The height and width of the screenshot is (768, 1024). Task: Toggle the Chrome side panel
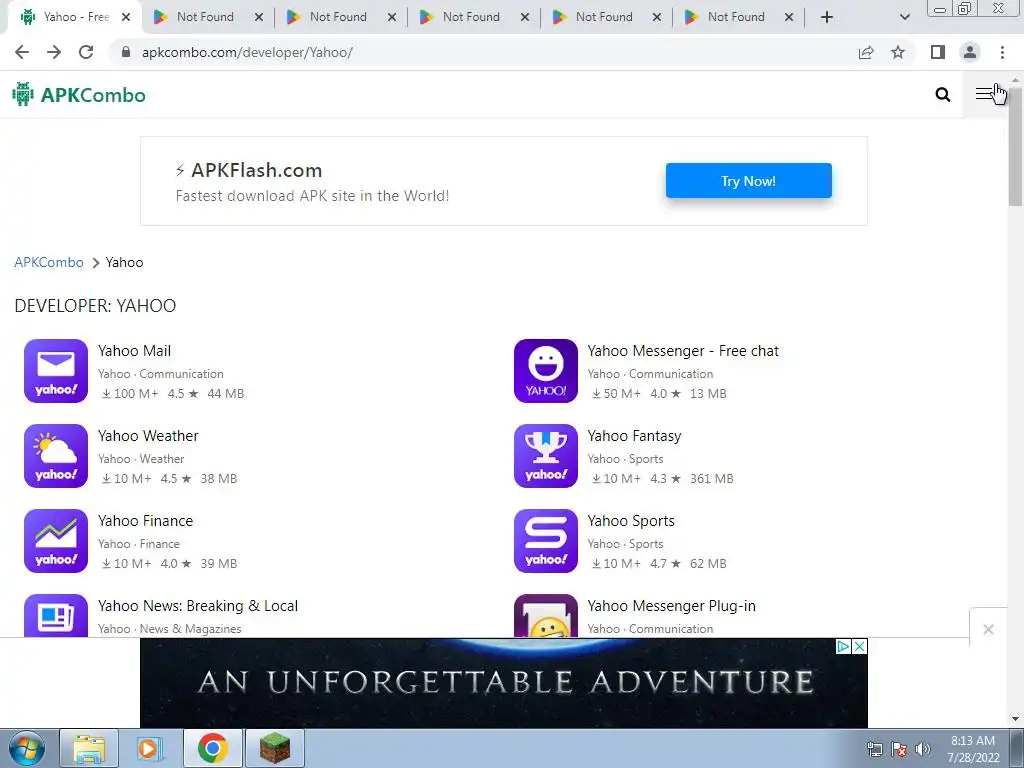(x=938, y=52)
